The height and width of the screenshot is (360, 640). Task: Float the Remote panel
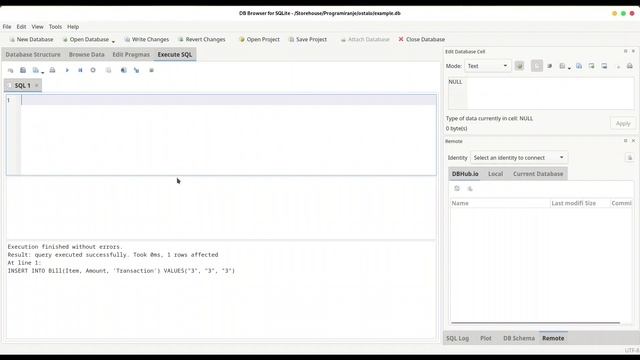pyautogui.click(x=625, y=140)
